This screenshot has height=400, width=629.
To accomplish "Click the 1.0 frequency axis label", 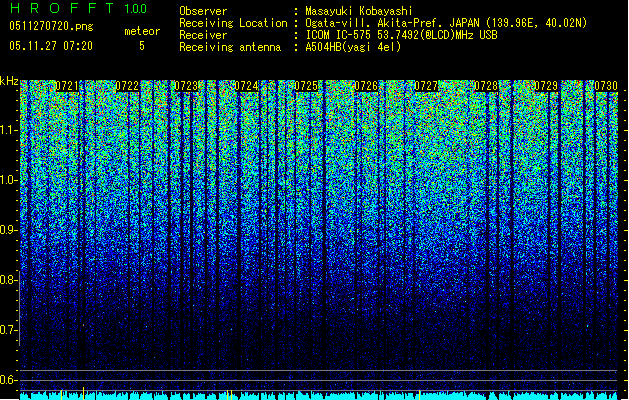I will click(x=8, y=181).
